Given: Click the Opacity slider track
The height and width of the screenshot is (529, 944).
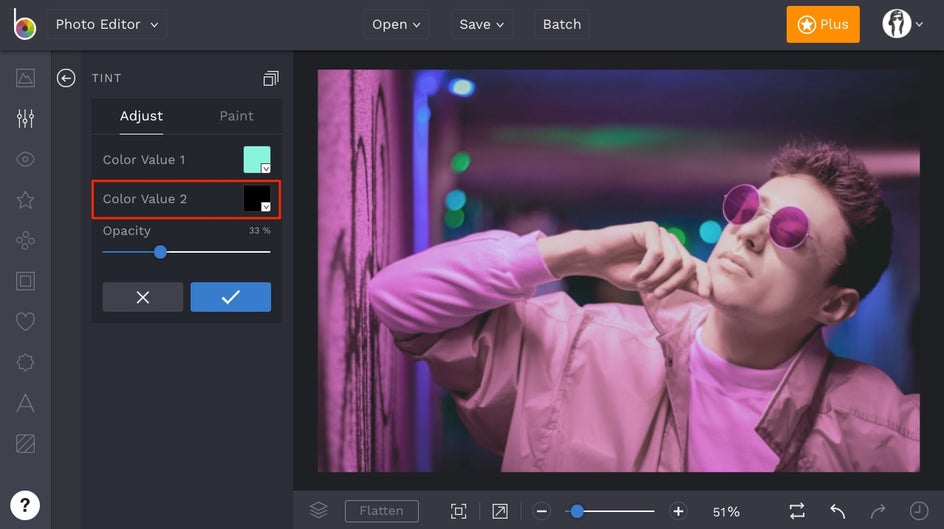Looking at the screenshot, I should click(x=215, y=252).
